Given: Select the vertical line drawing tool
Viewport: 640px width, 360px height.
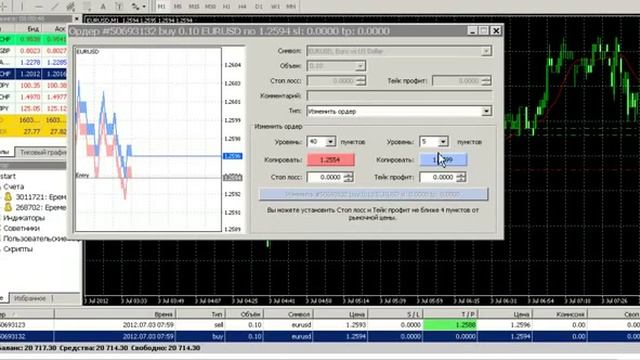Looking at the screenshot, I should [22, 6].
